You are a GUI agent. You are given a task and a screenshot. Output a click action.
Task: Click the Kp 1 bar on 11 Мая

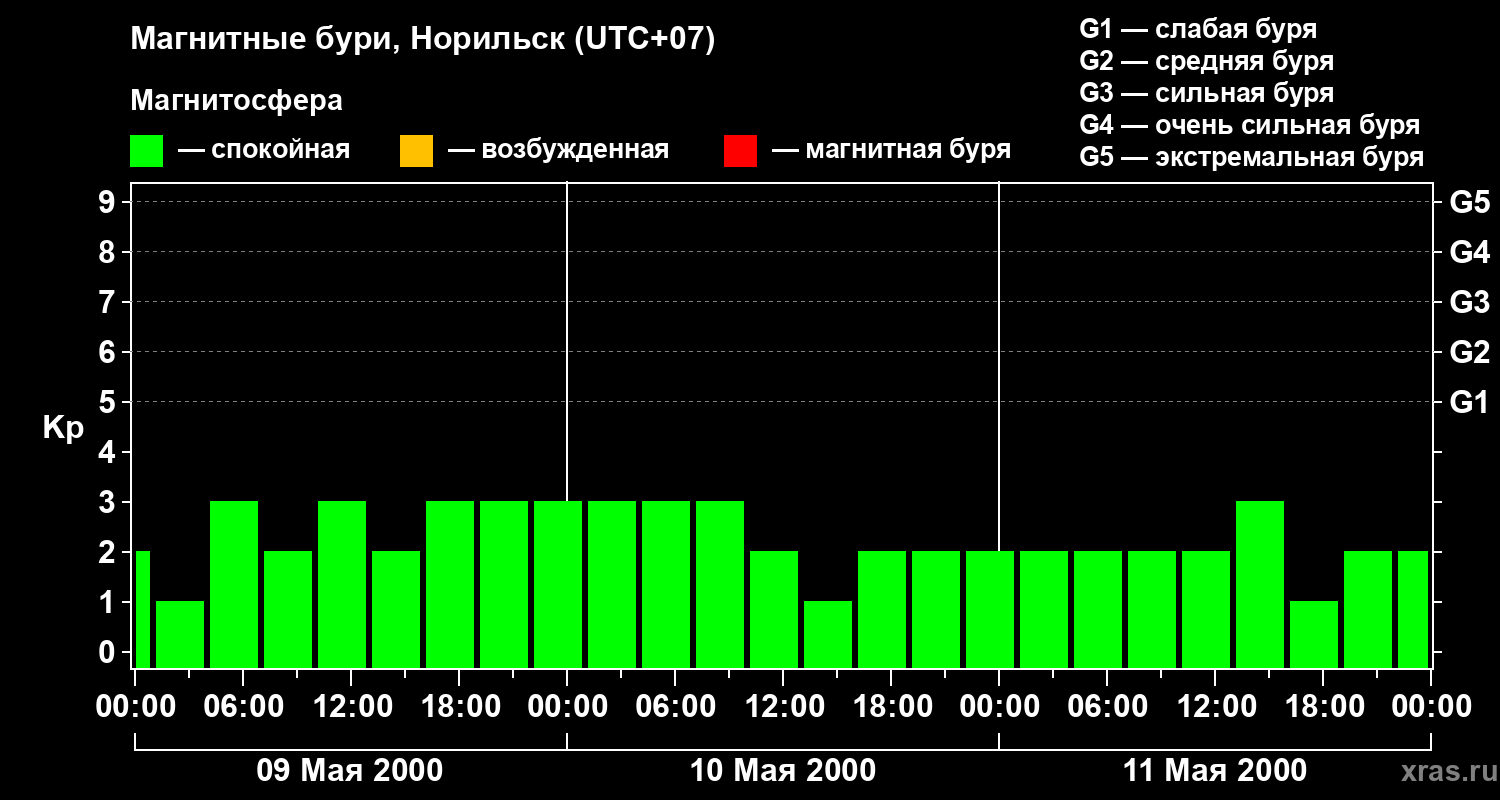1314,634
